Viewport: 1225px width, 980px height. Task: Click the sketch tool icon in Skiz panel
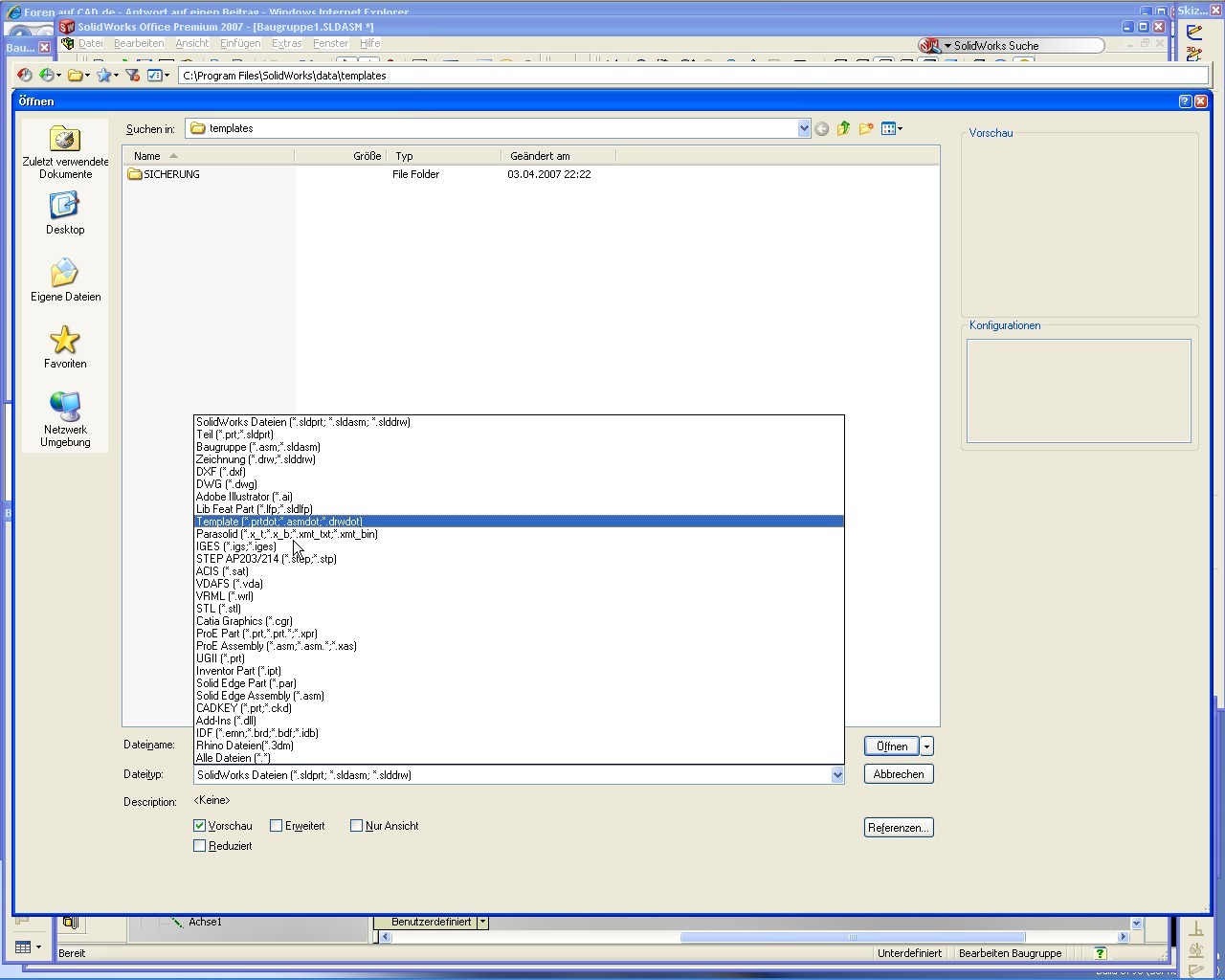click(1194, 33)
